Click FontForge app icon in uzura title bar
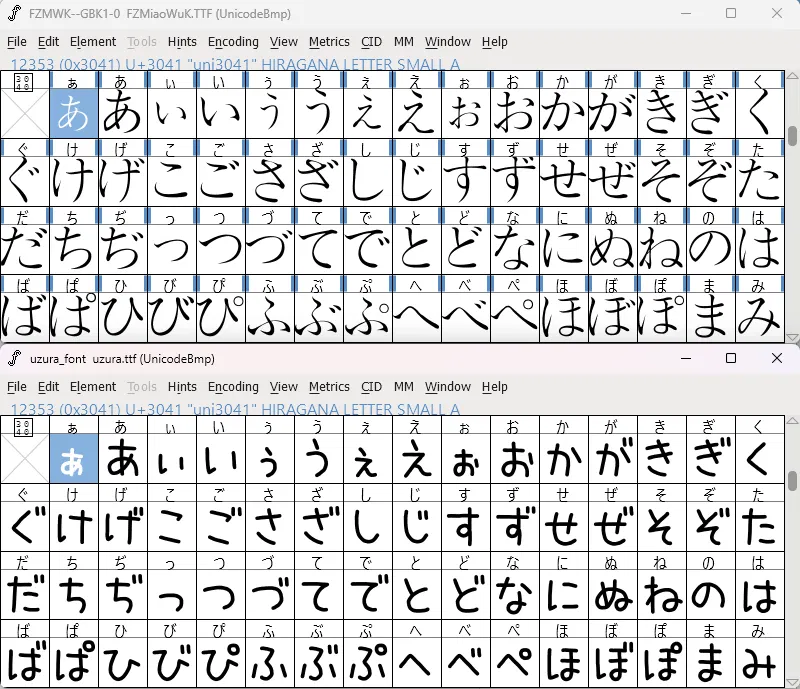 [14, 358]
